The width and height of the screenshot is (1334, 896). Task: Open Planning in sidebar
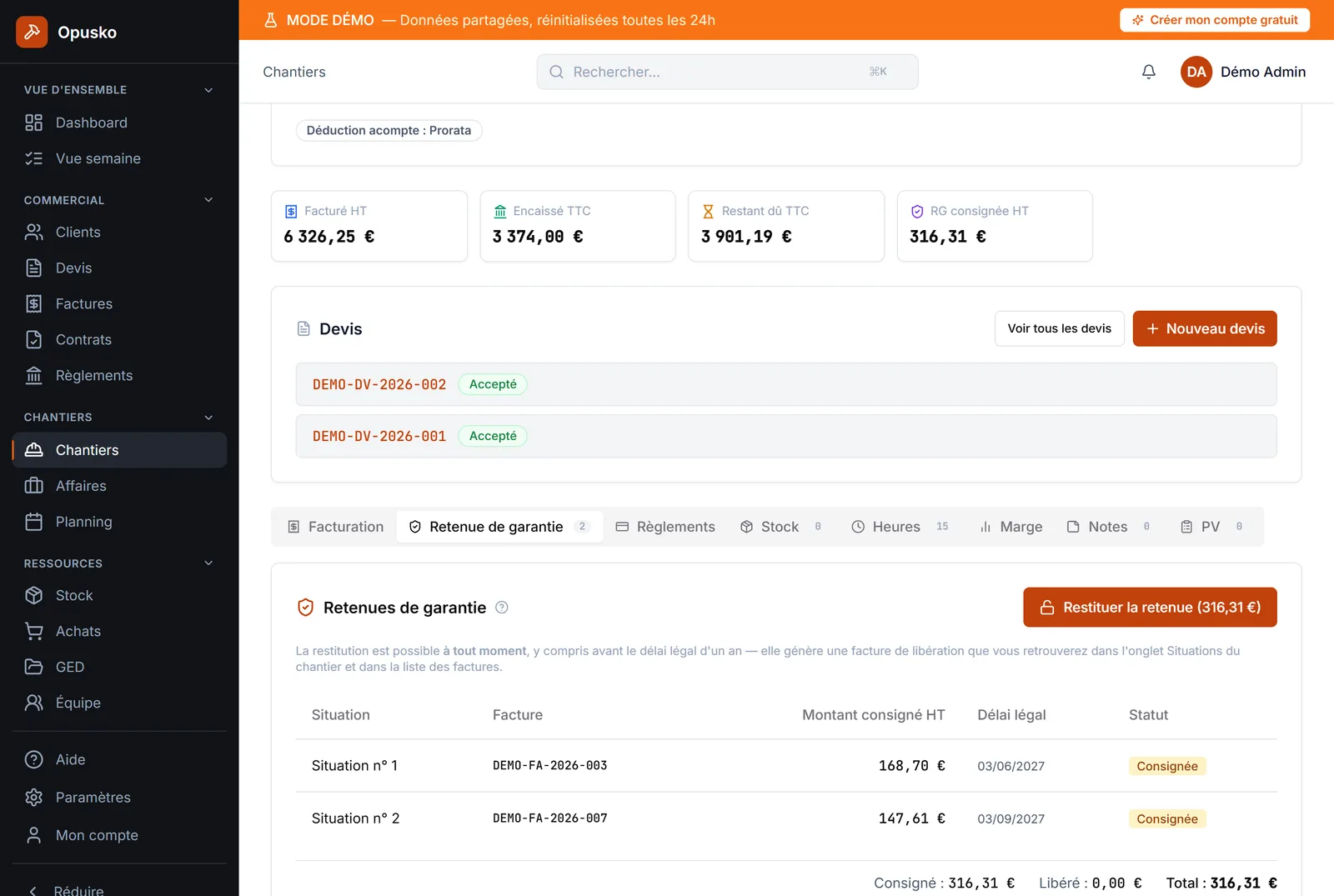point(119,522)
